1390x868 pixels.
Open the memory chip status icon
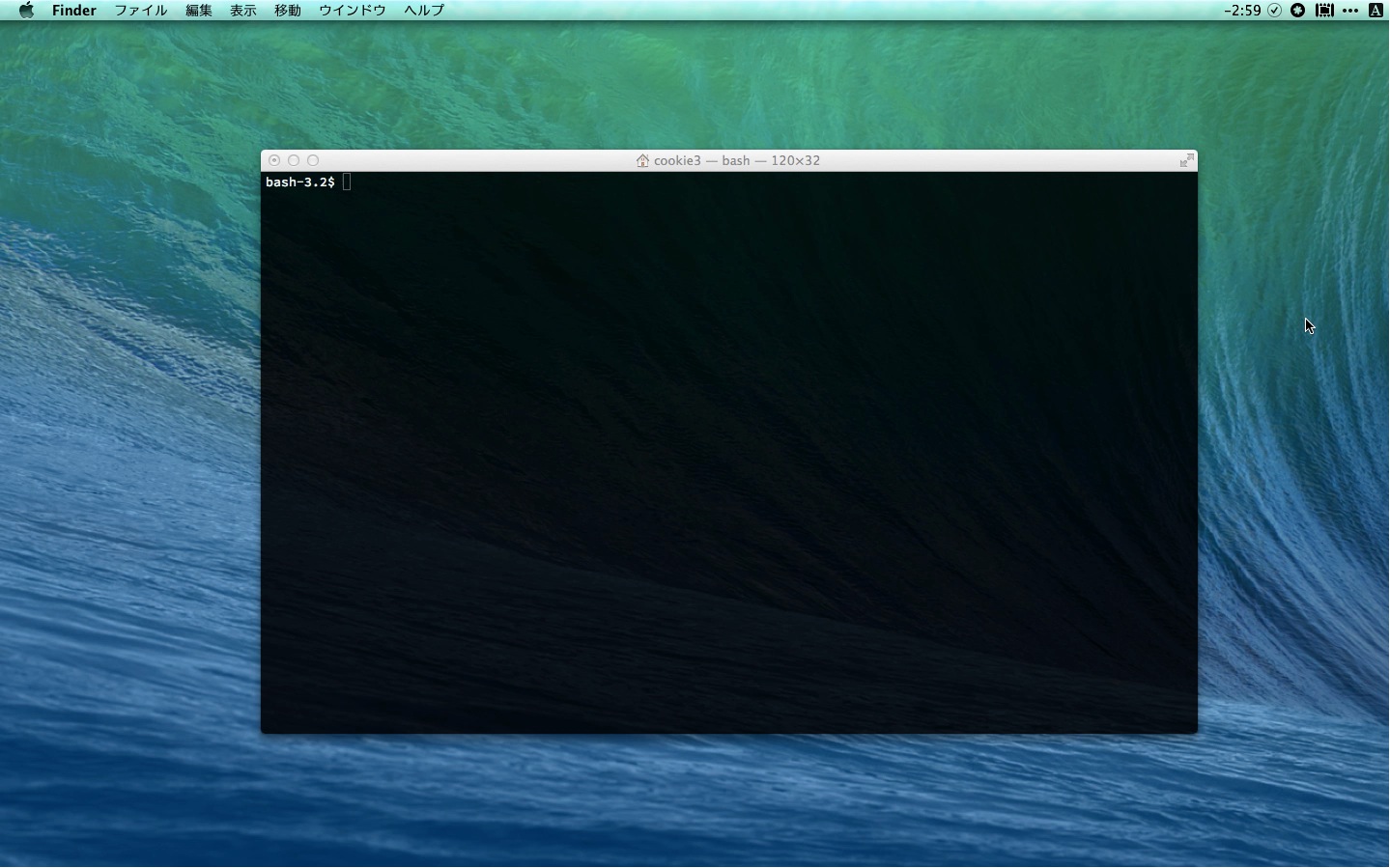coord(1324,11)
